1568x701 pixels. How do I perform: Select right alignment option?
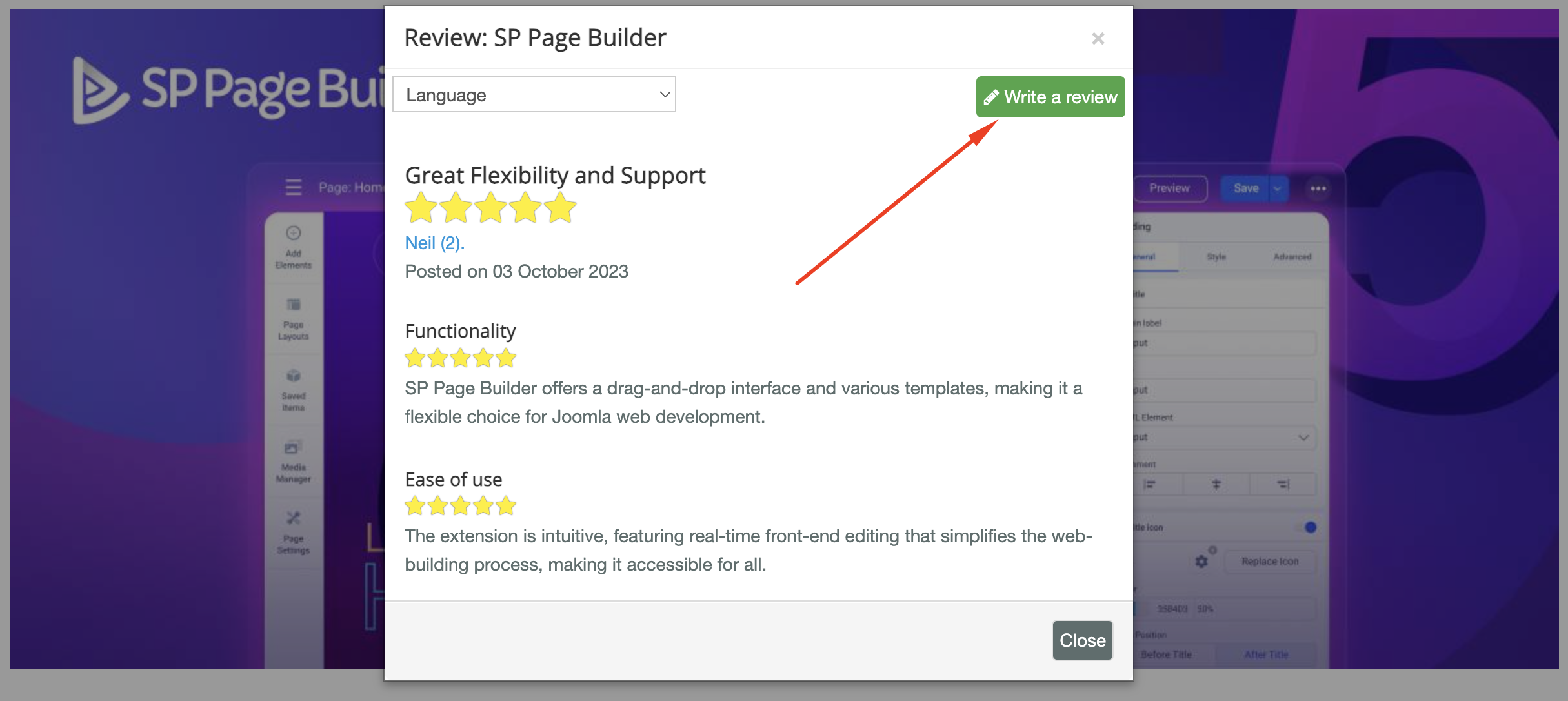[x=1283, y=484]
